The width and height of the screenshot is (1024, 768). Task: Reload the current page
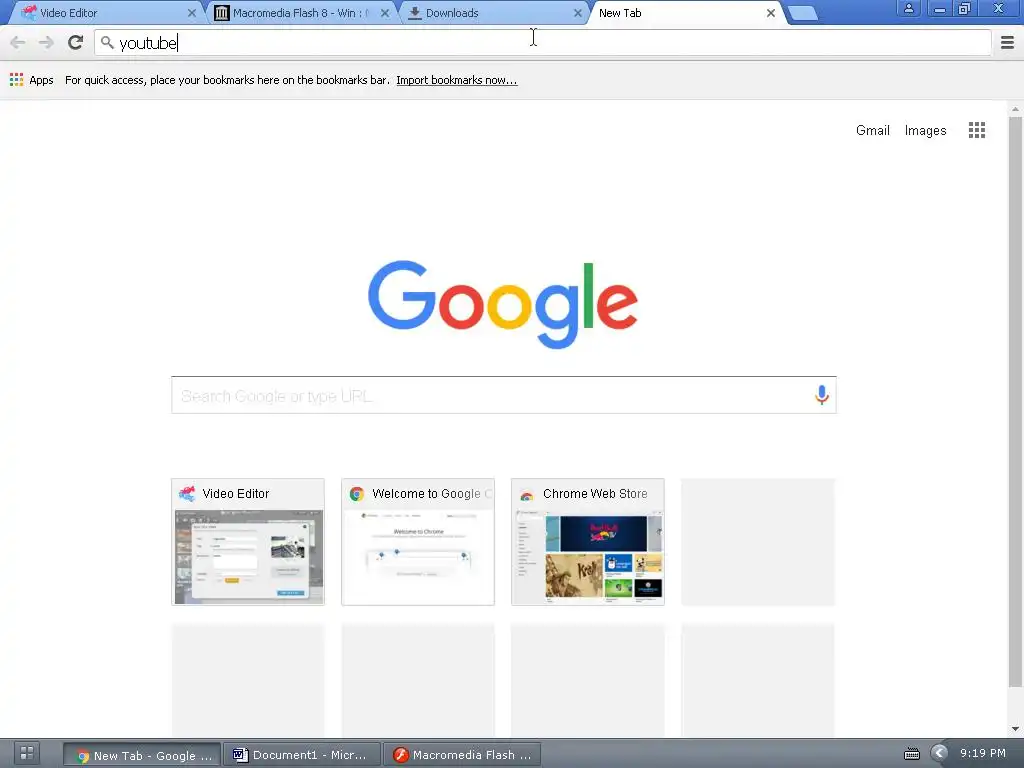[x=76, y=42]
